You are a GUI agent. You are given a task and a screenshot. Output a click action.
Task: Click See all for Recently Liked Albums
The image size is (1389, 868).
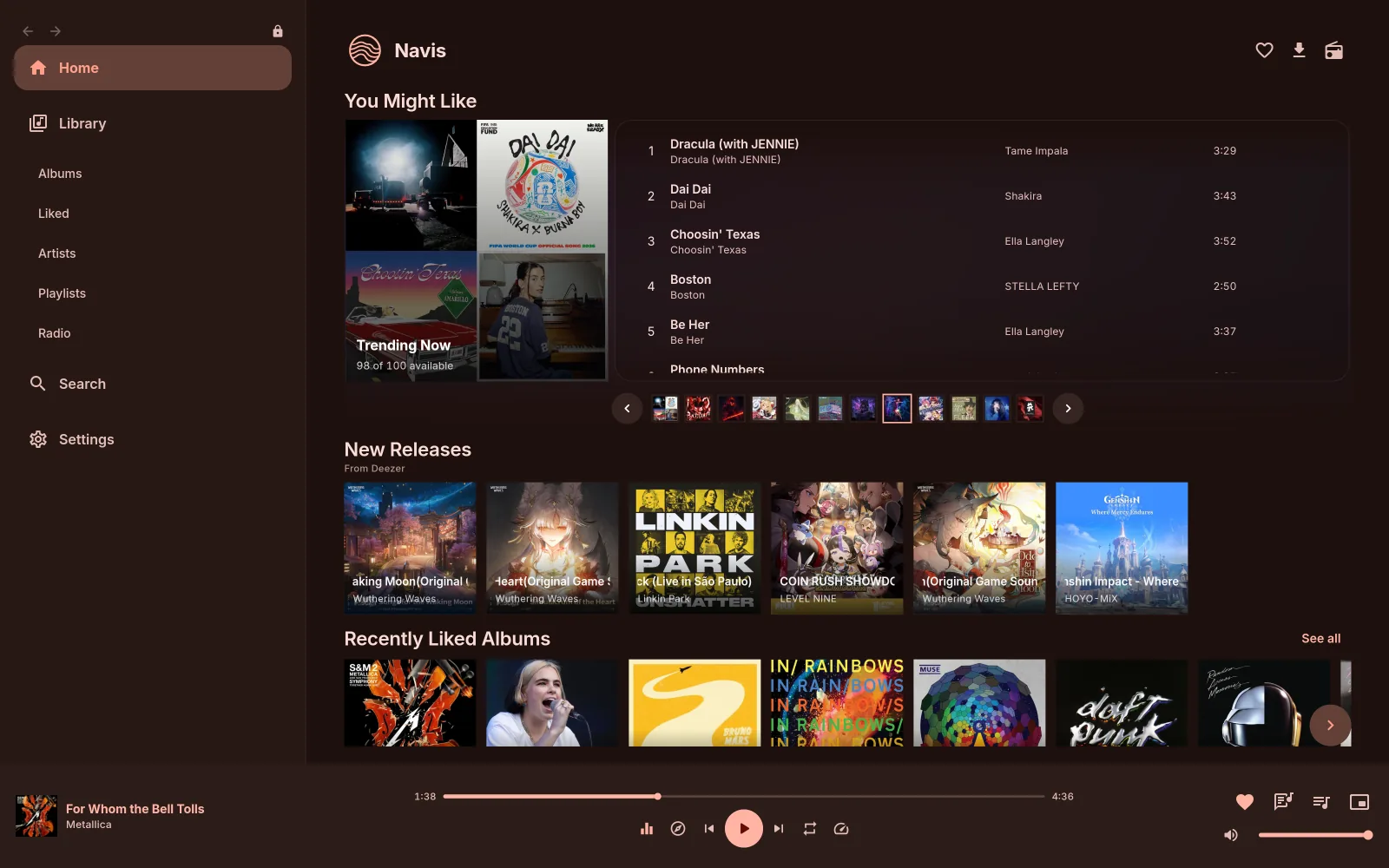pos(1320,638)
